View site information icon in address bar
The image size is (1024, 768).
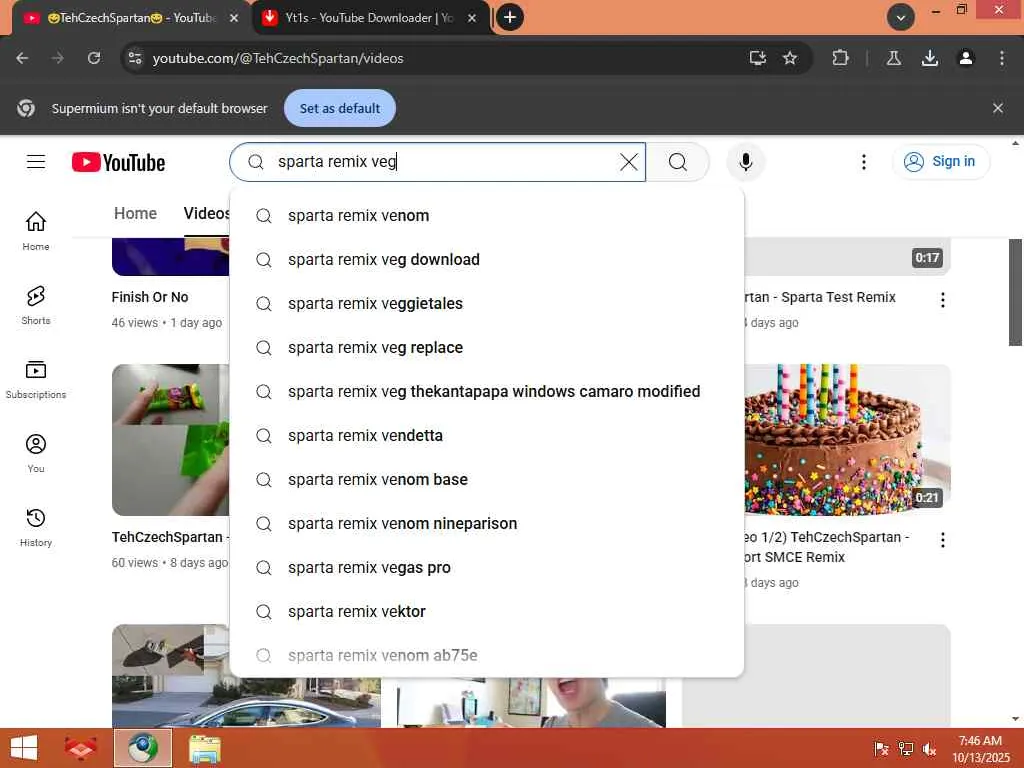(135, 58)
